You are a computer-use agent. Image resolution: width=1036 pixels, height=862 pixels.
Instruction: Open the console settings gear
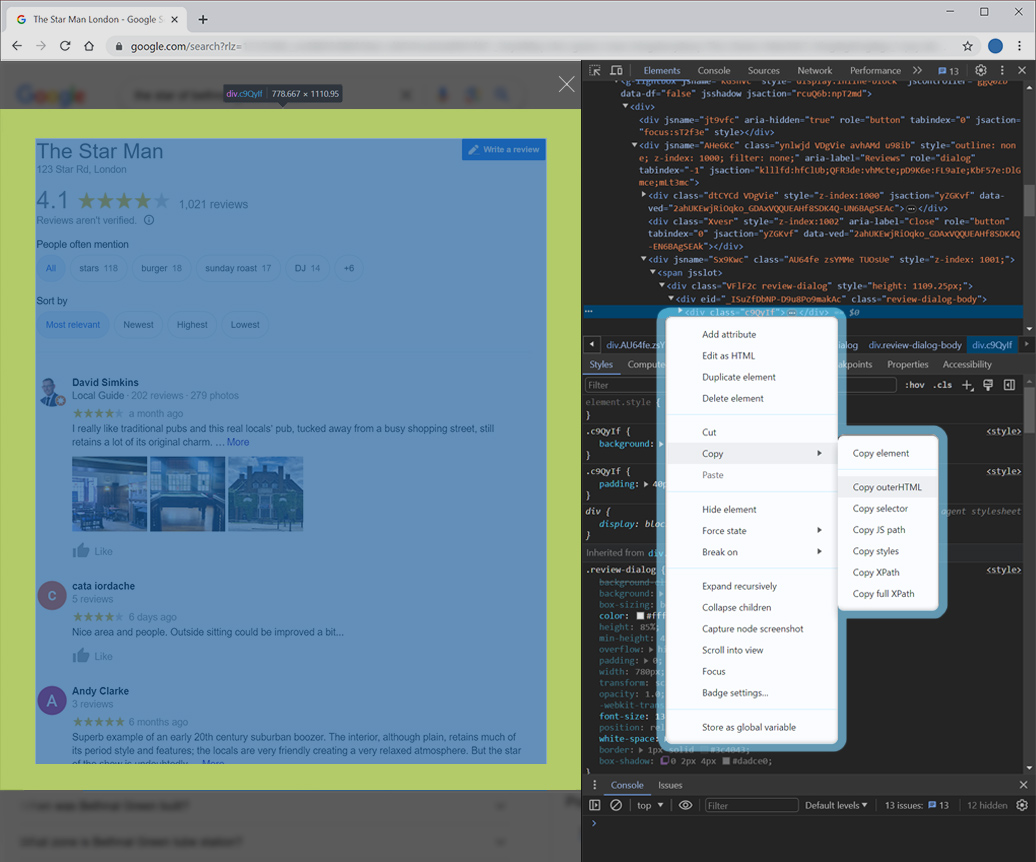(1022, 805)
